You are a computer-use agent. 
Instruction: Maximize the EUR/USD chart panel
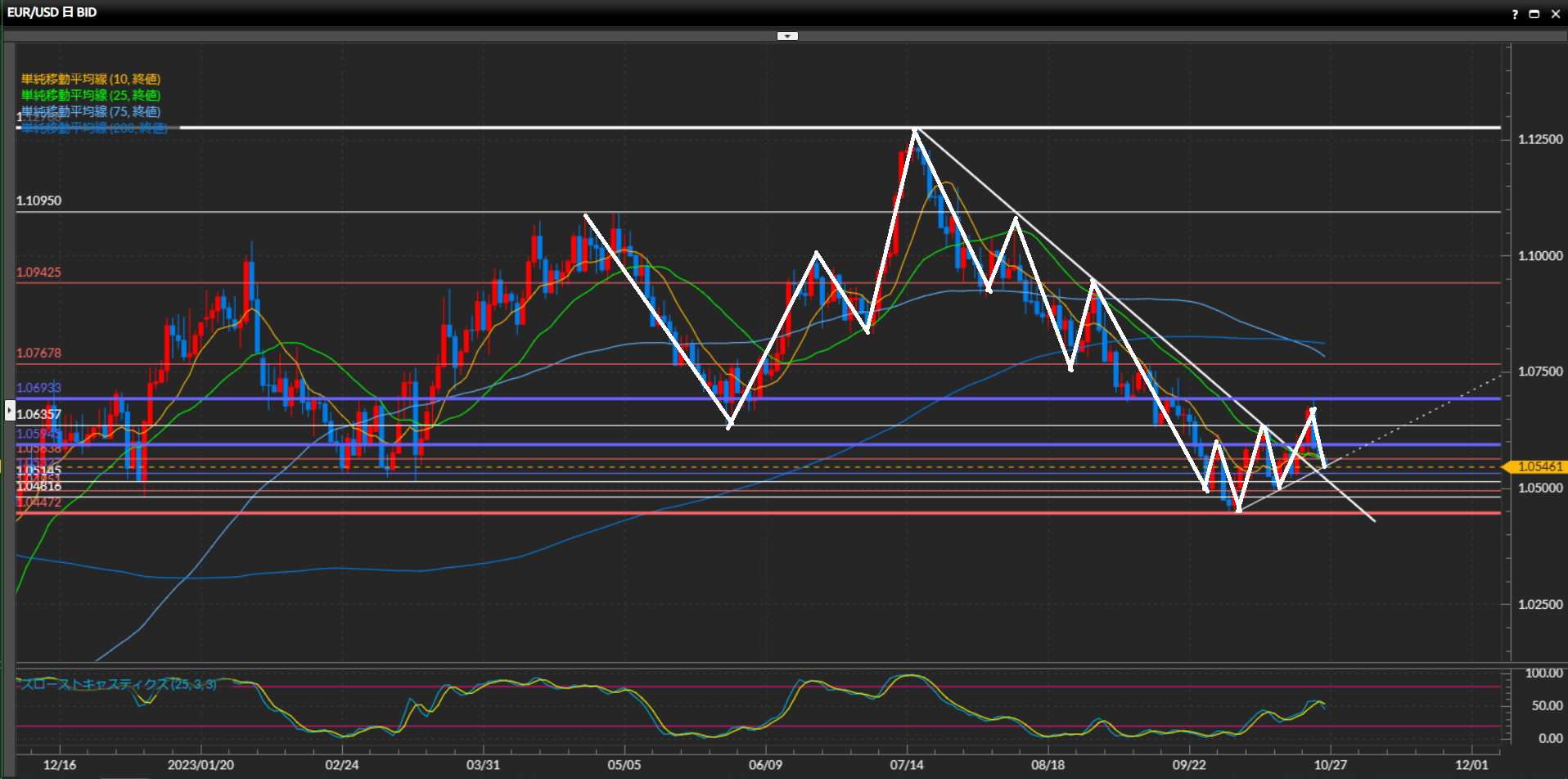pos(1534,14)
